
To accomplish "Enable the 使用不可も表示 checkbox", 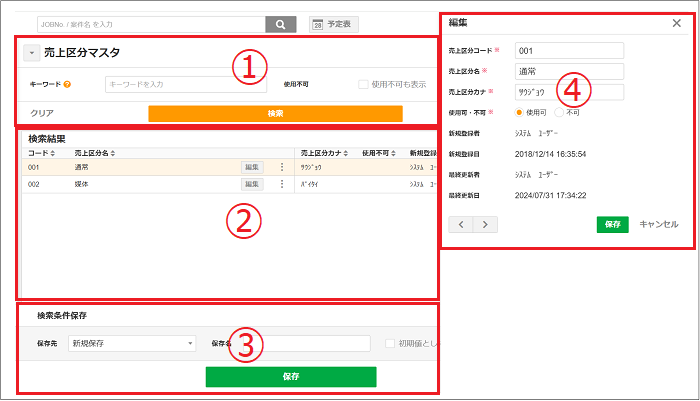I will point(364,84).
